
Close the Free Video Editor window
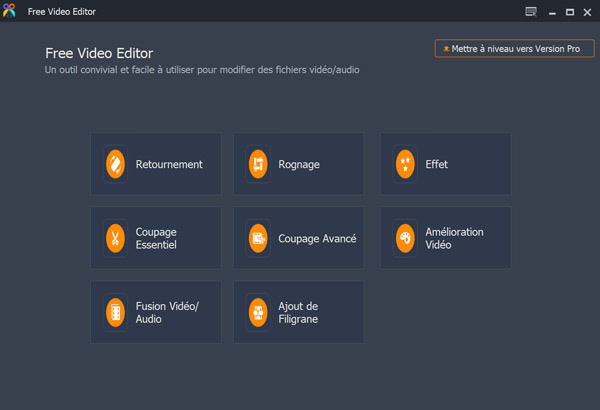(x=587, y=12)
